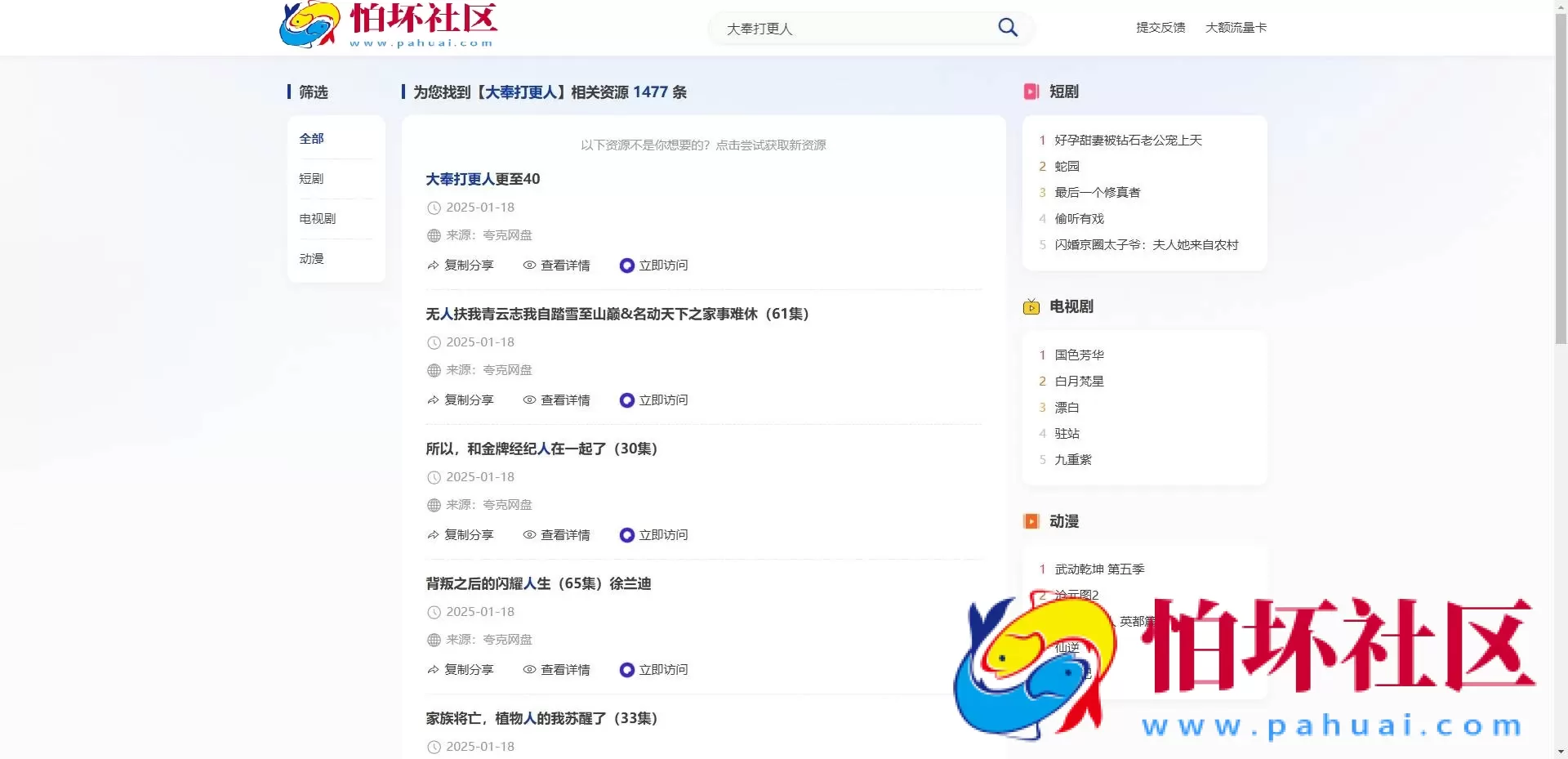Select the 短剧 filter option
This screenshot has height=759, width=1568.
click(x=310, y=178)
